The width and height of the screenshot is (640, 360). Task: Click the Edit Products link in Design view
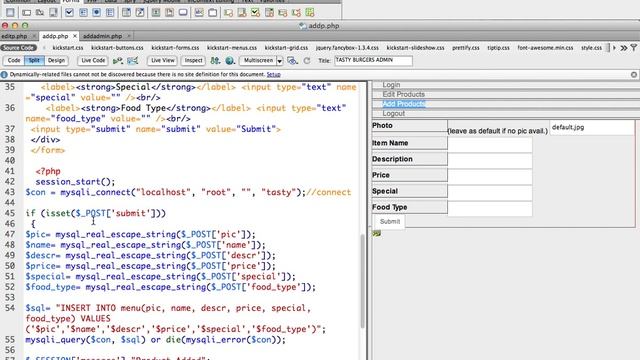(x=403, y=94)
